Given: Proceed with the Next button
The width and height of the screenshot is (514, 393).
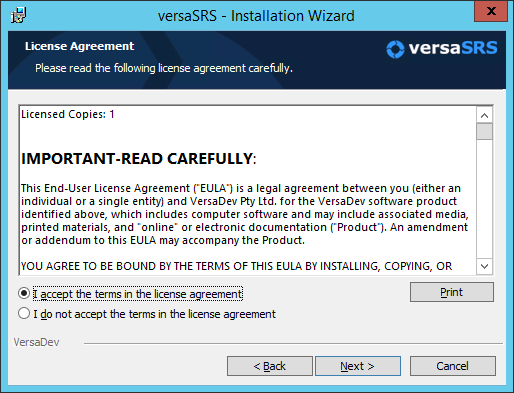Looking at the screenshot, I should [358, 366].
